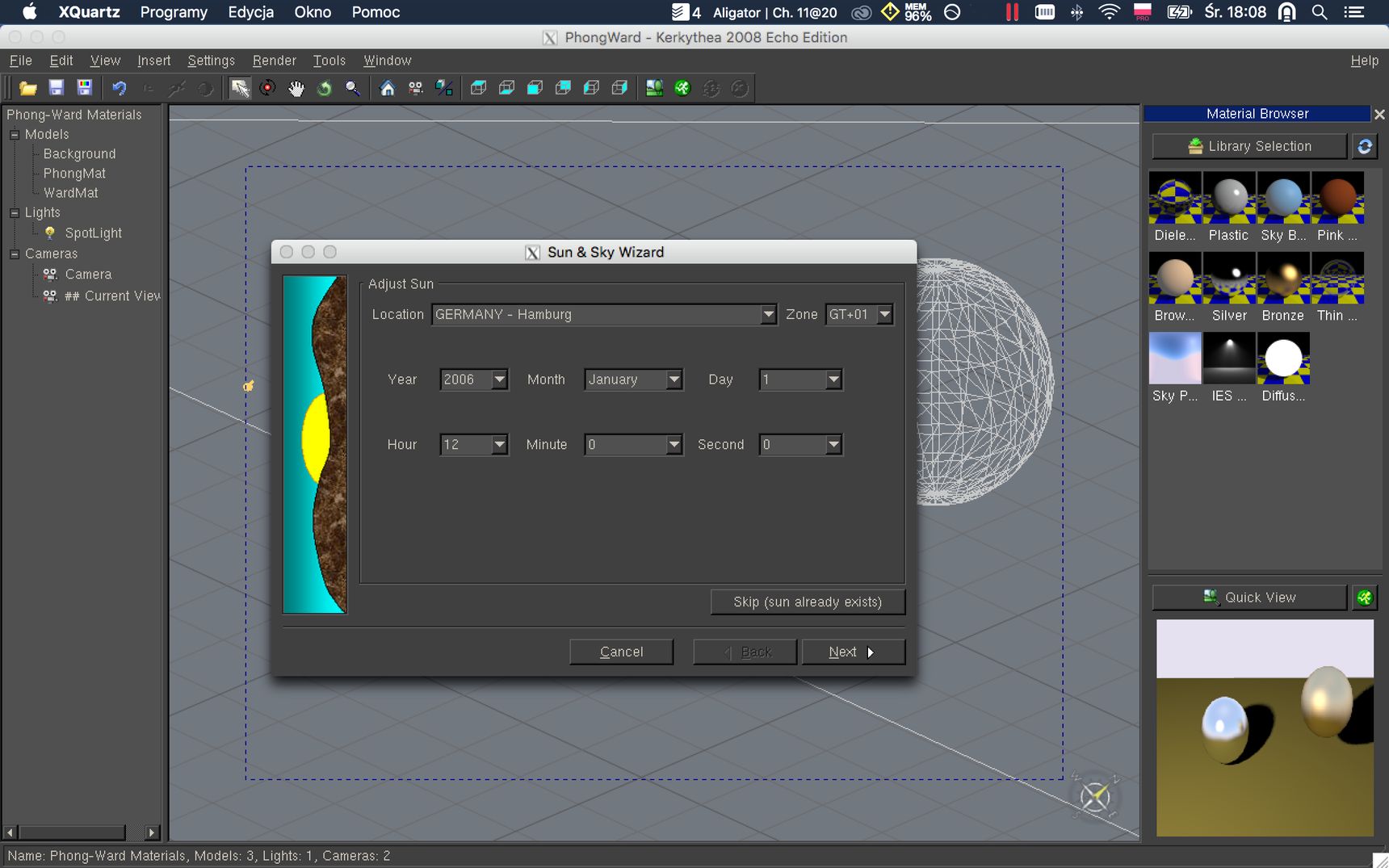Open a scene file with the folder icon
The width and height of the screenshot is (1389, 868).
(x=28, y=88)
